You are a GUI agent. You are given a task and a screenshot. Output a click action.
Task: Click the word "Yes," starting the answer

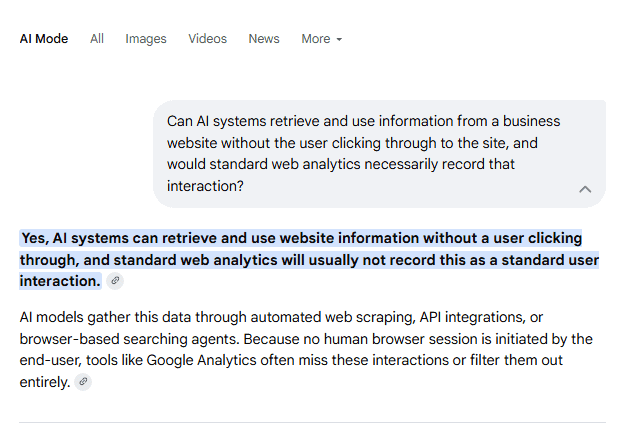(x=35, y=238)
